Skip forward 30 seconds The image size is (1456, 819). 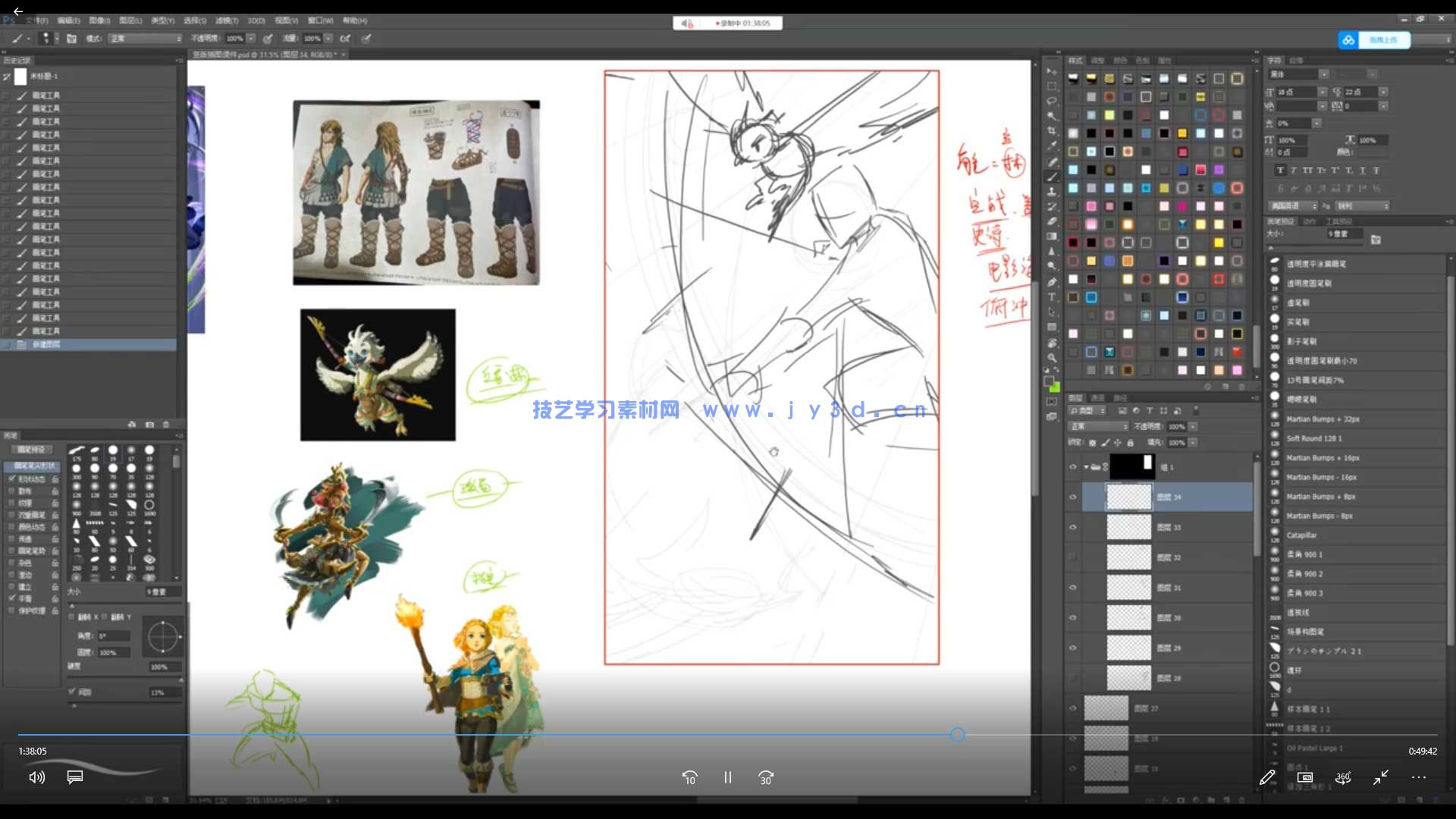[x=766, y=777]
